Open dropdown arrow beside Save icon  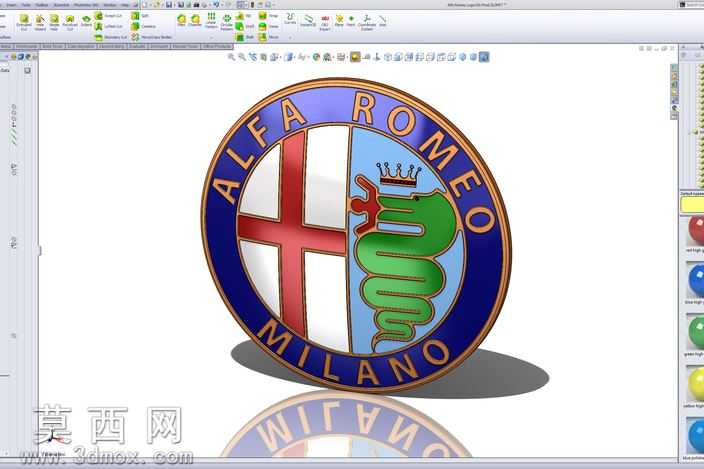pyautogui.click(x=175, y=5)
